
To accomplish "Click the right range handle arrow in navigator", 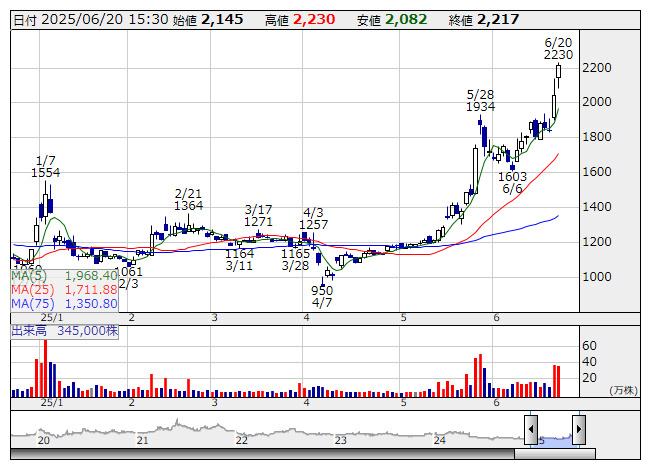I will click(579, 430).
